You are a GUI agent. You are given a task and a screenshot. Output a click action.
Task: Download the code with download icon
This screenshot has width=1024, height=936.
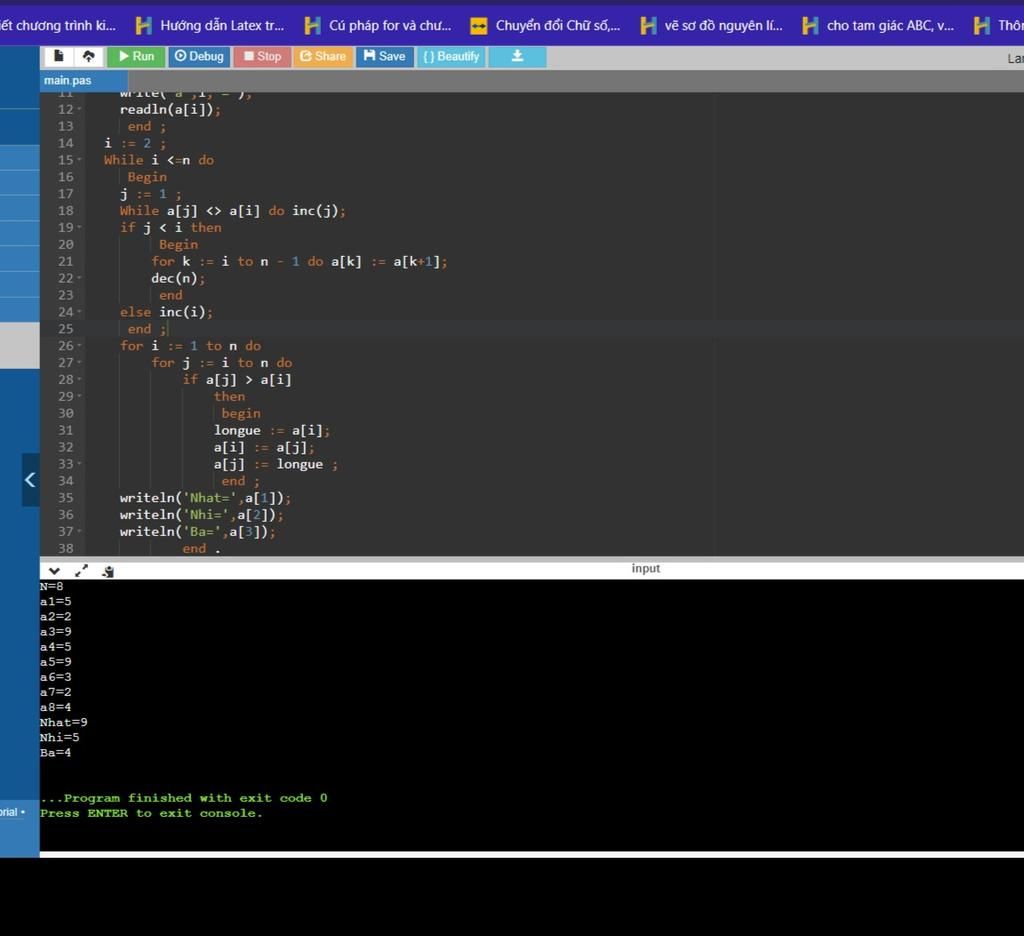coord(517,56)
